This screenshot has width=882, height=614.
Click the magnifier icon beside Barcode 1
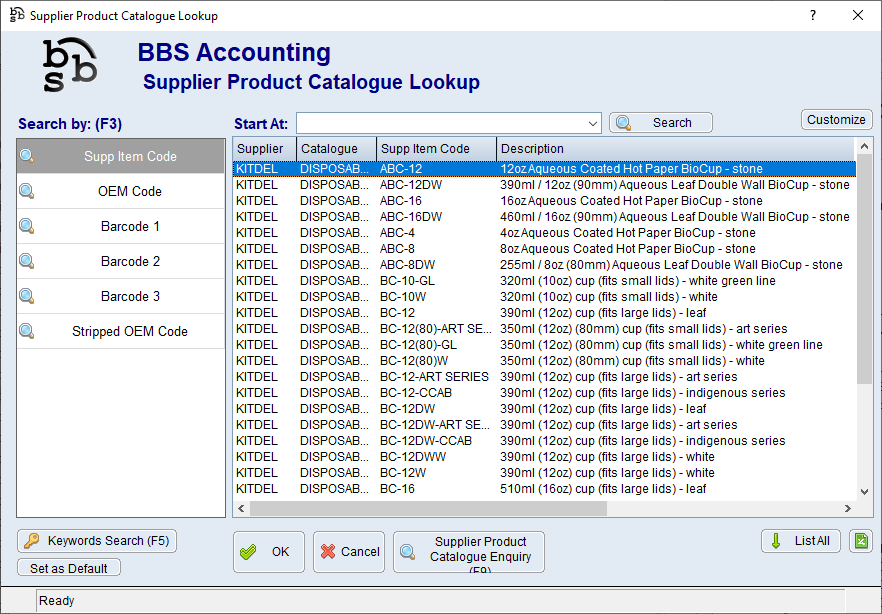(x=27, y=226)
